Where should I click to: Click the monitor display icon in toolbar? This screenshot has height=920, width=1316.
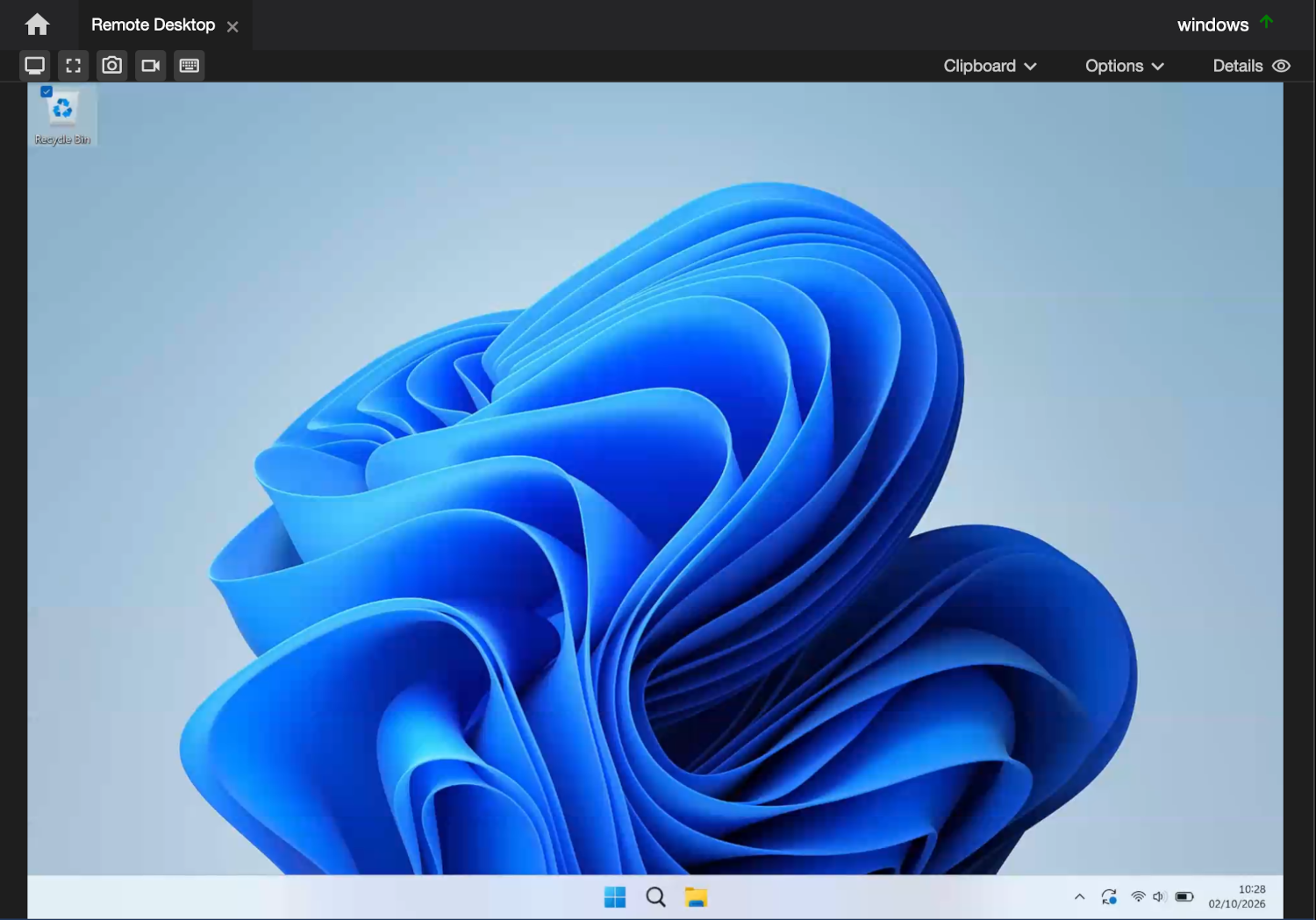click(35, 65)
